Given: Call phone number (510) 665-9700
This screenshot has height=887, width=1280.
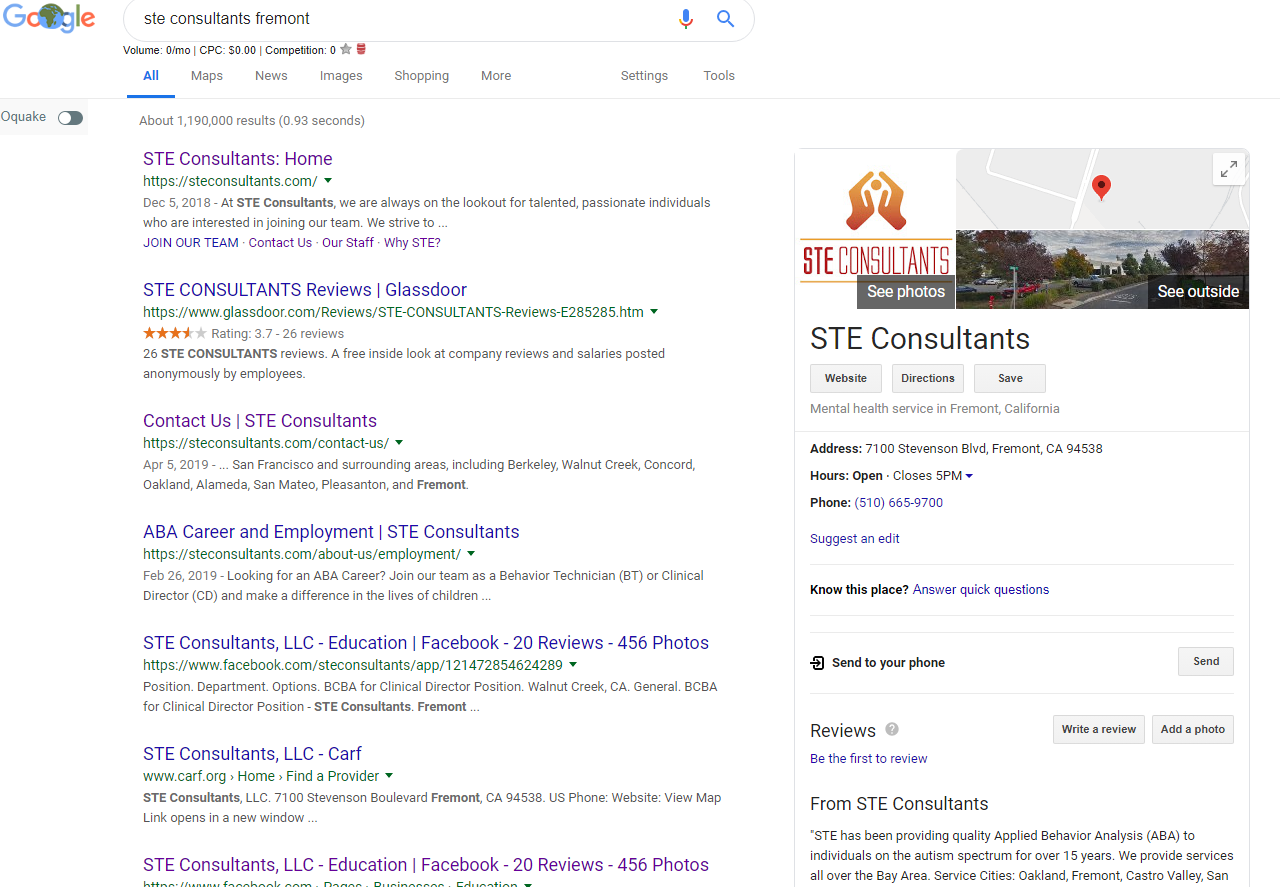Looking at the screenshot, I should click(x=899, y=503).
